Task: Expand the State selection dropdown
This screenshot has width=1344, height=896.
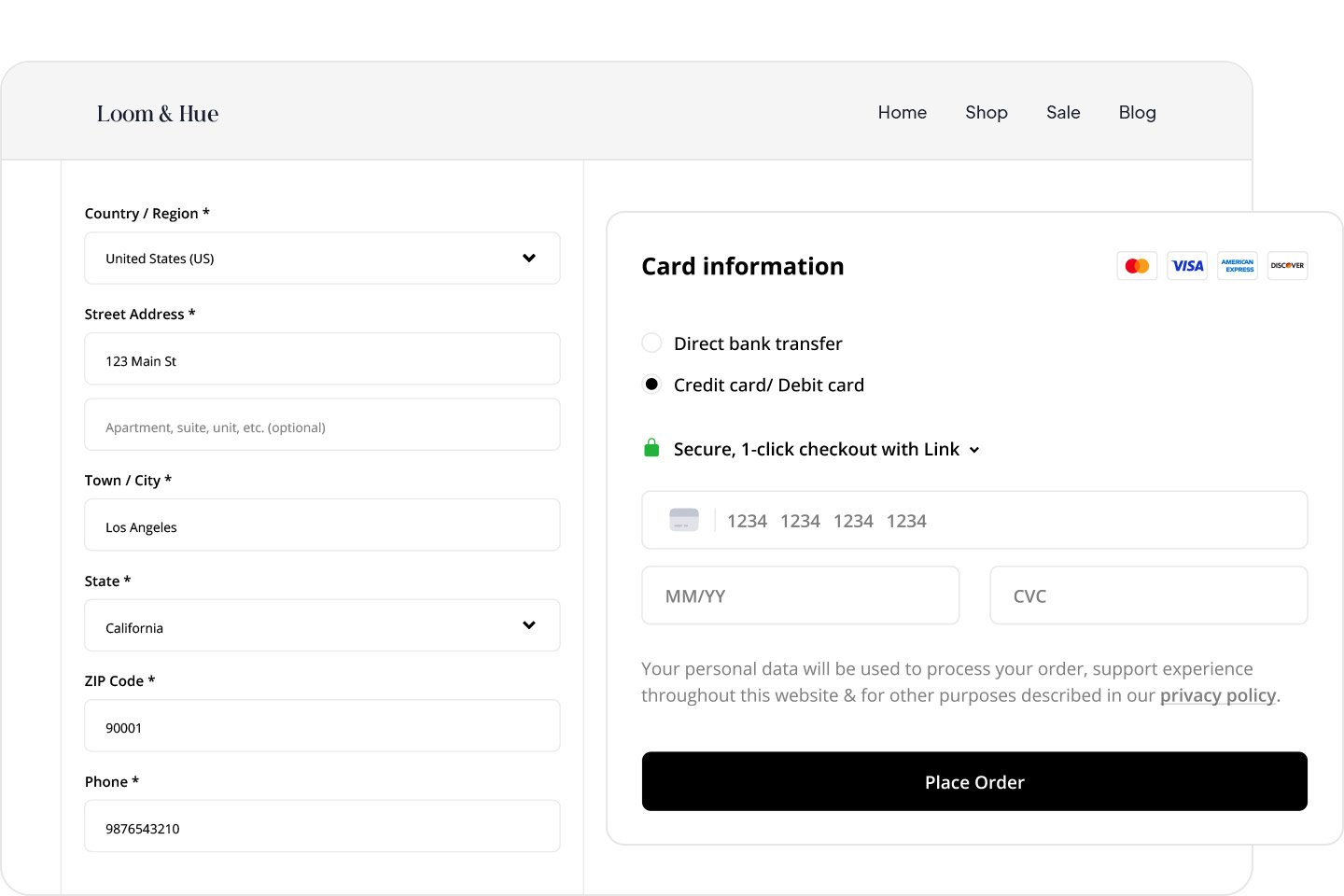Action: pos(322,625)
